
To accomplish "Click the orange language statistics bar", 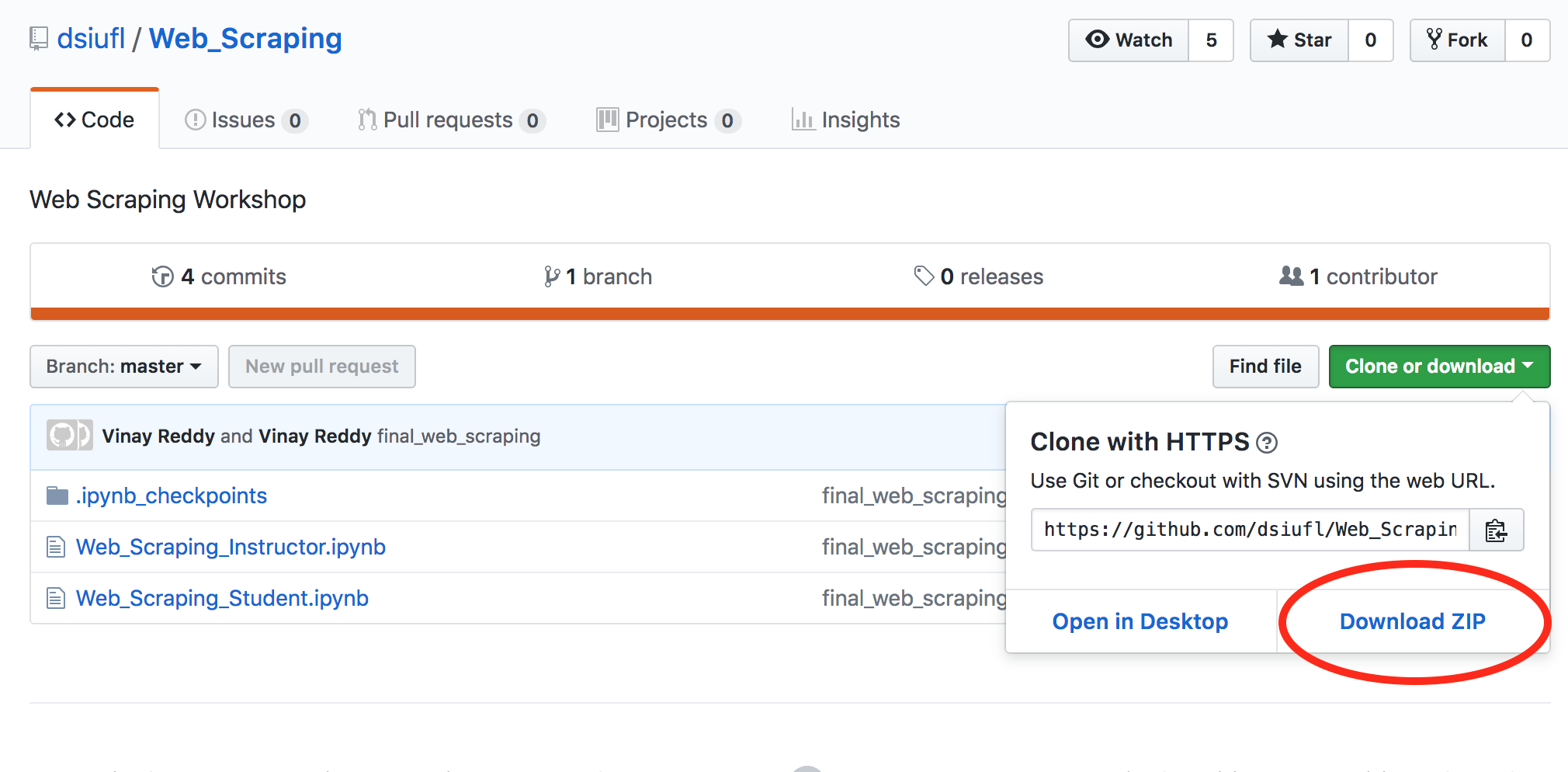I will click(x=790, y=314).
